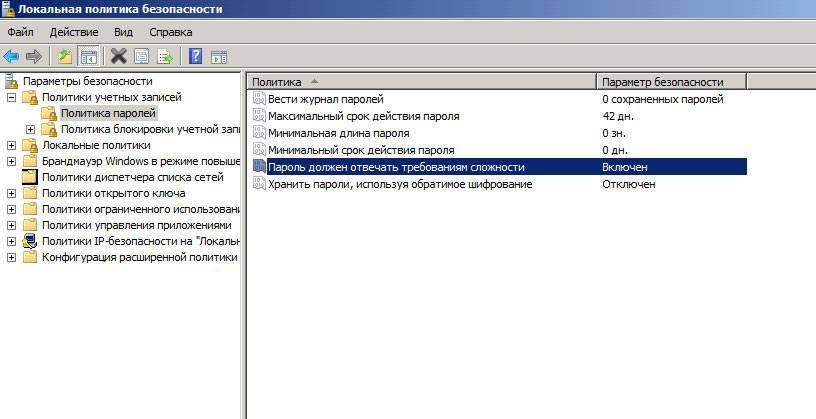Select the Политика паролей tree item
This screenshot has width=816, height=419.
[108, 114]
